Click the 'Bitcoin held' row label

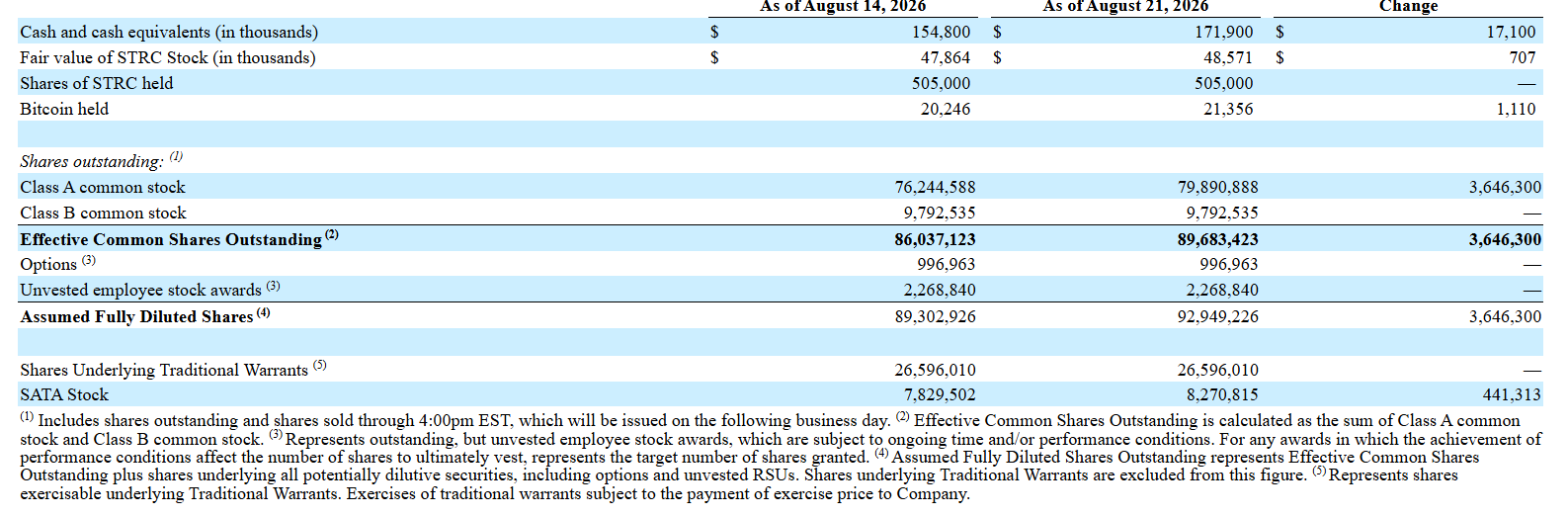[64, 109]
